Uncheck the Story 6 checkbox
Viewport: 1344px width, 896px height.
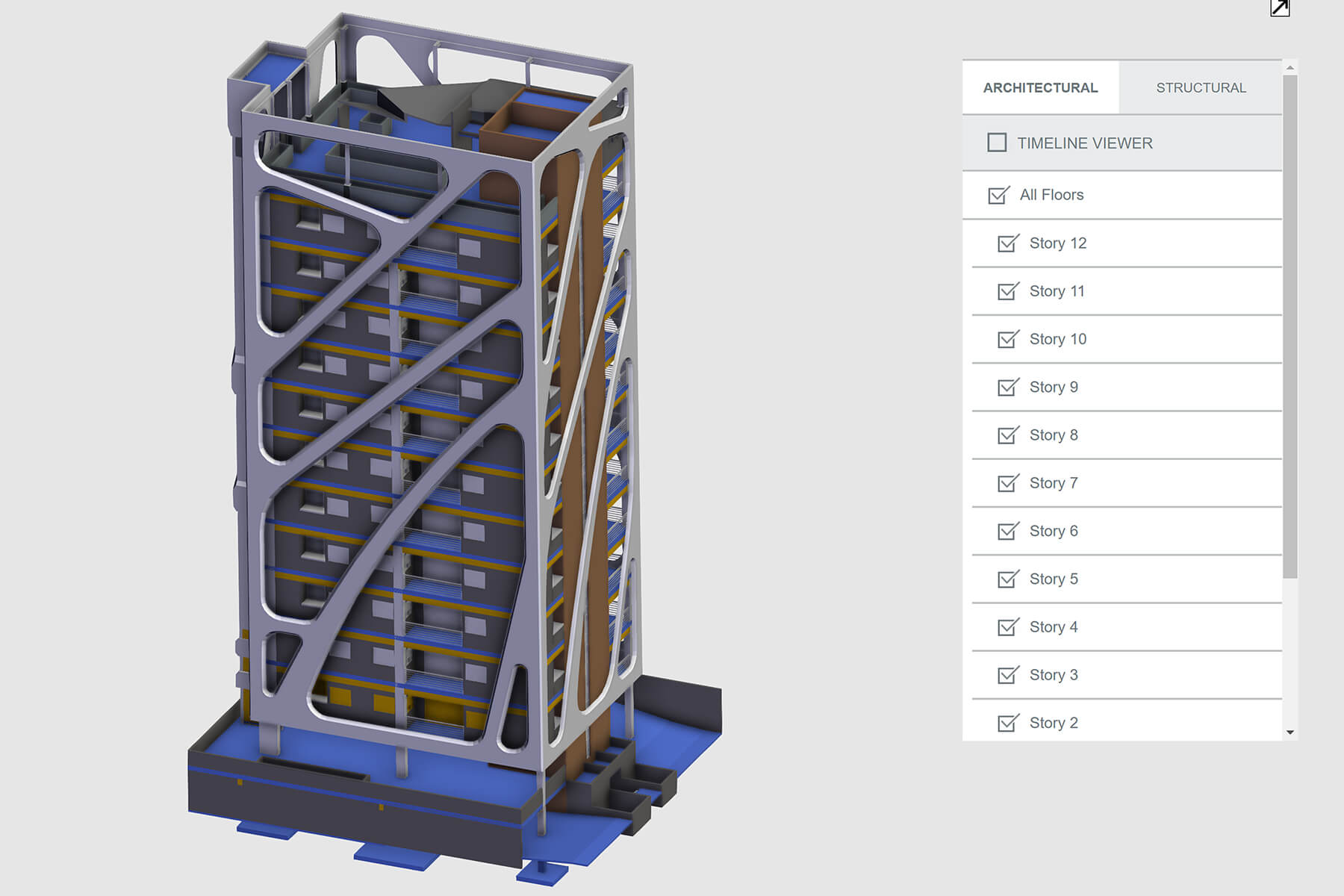tap(1008, 532)
